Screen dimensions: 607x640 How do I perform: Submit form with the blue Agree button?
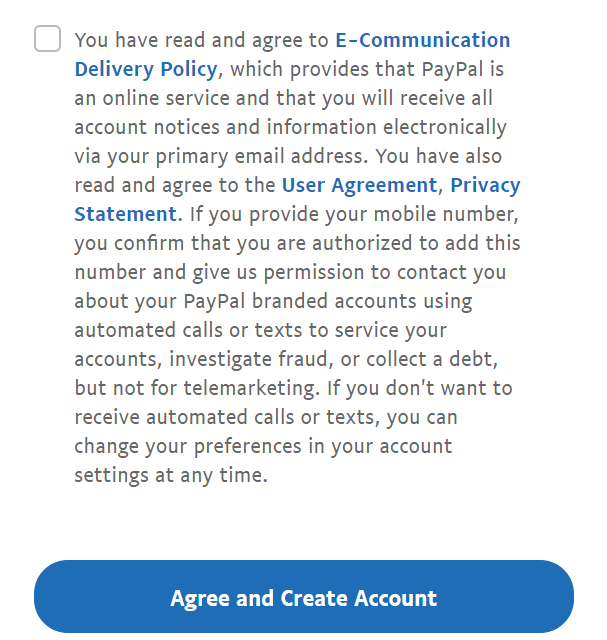[x=303, y=598]
